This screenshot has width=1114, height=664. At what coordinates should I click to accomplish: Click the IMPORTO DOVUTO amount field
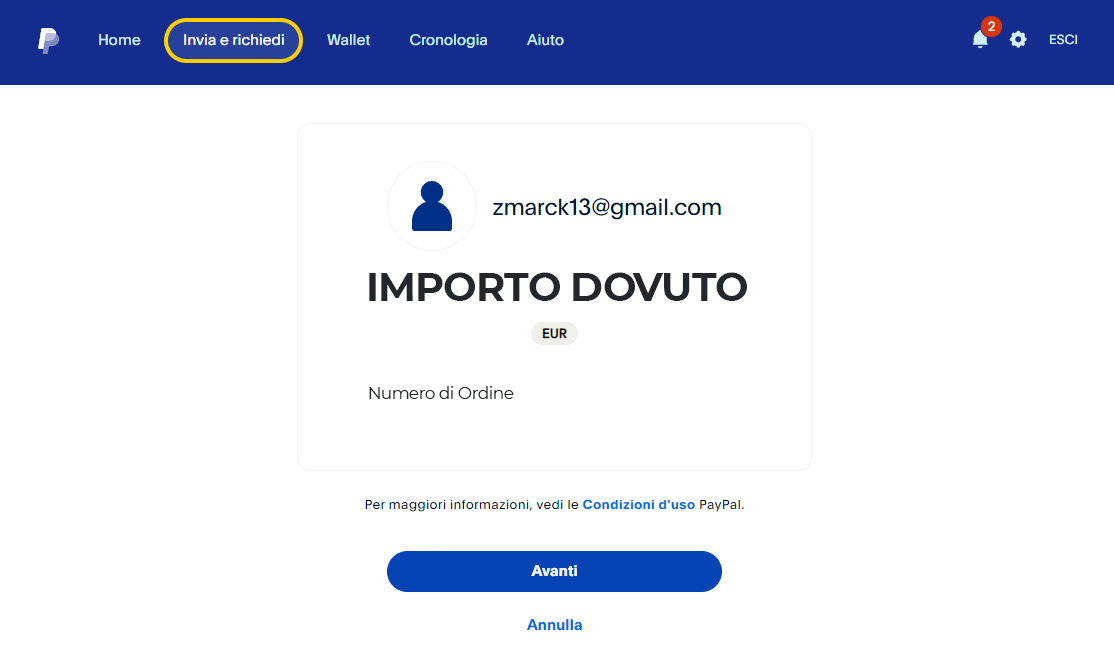pyautogui.click(x=556, y=287)
